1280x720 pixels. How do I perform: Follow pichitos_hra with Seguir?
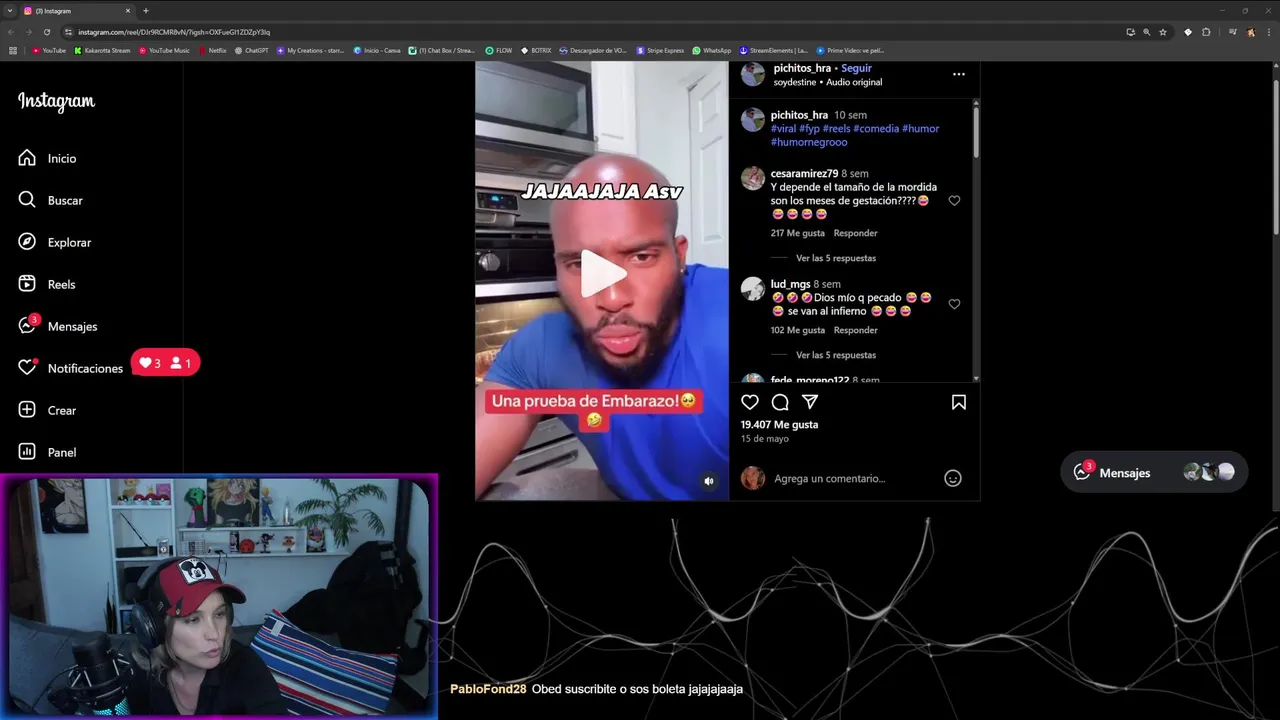tap(856, 68)
